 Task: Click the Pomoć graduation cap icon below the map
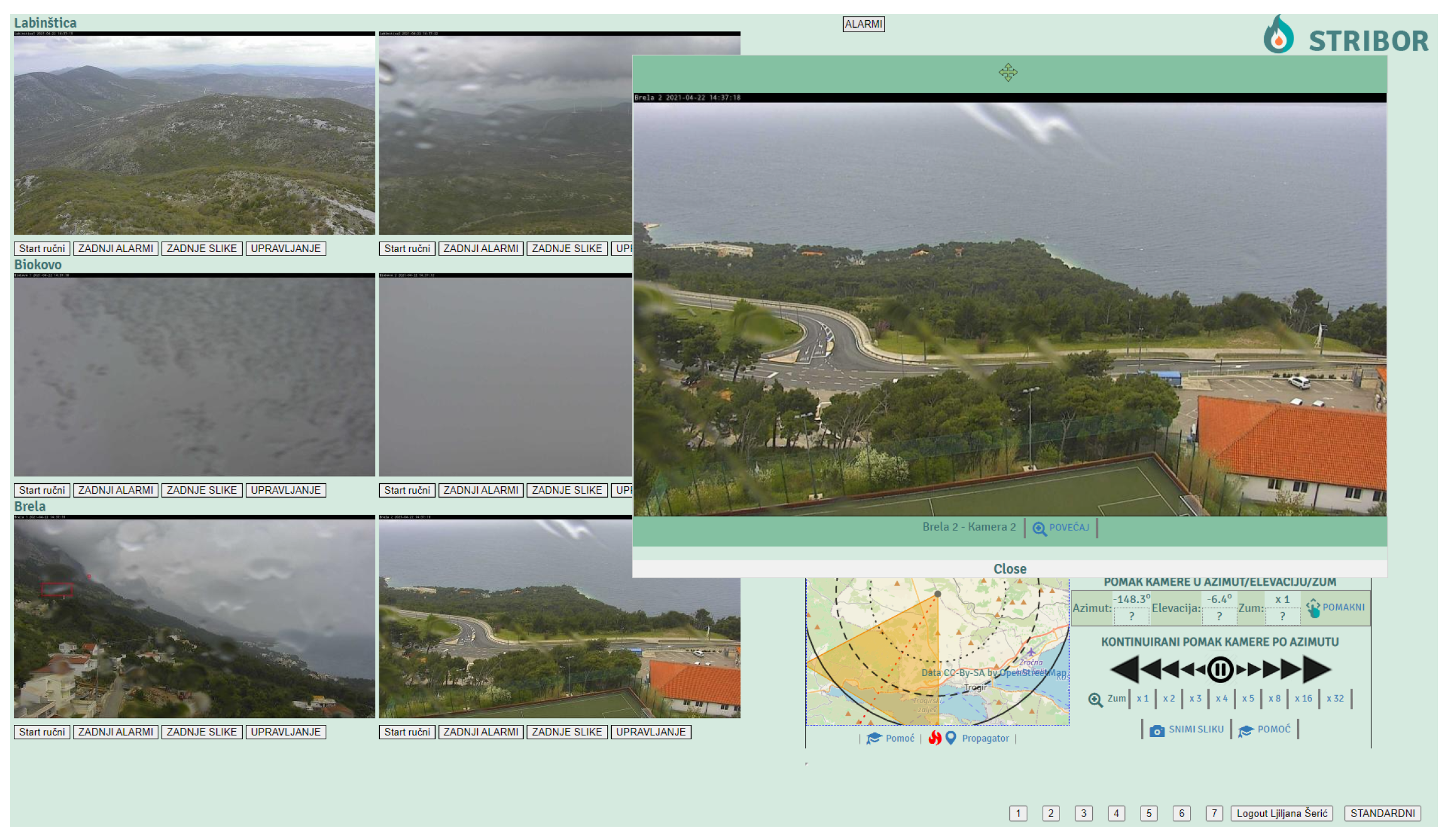(x=874, y=738)
